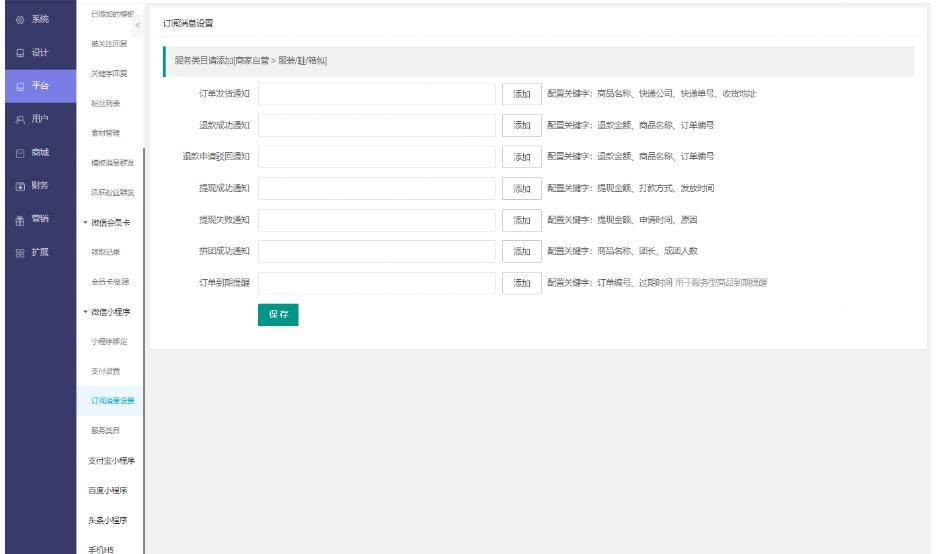Click 添加 button for 订单发货通知
The width and height of the screenshot is (937, 554).
pyautogui.click(x=521, y=94)
